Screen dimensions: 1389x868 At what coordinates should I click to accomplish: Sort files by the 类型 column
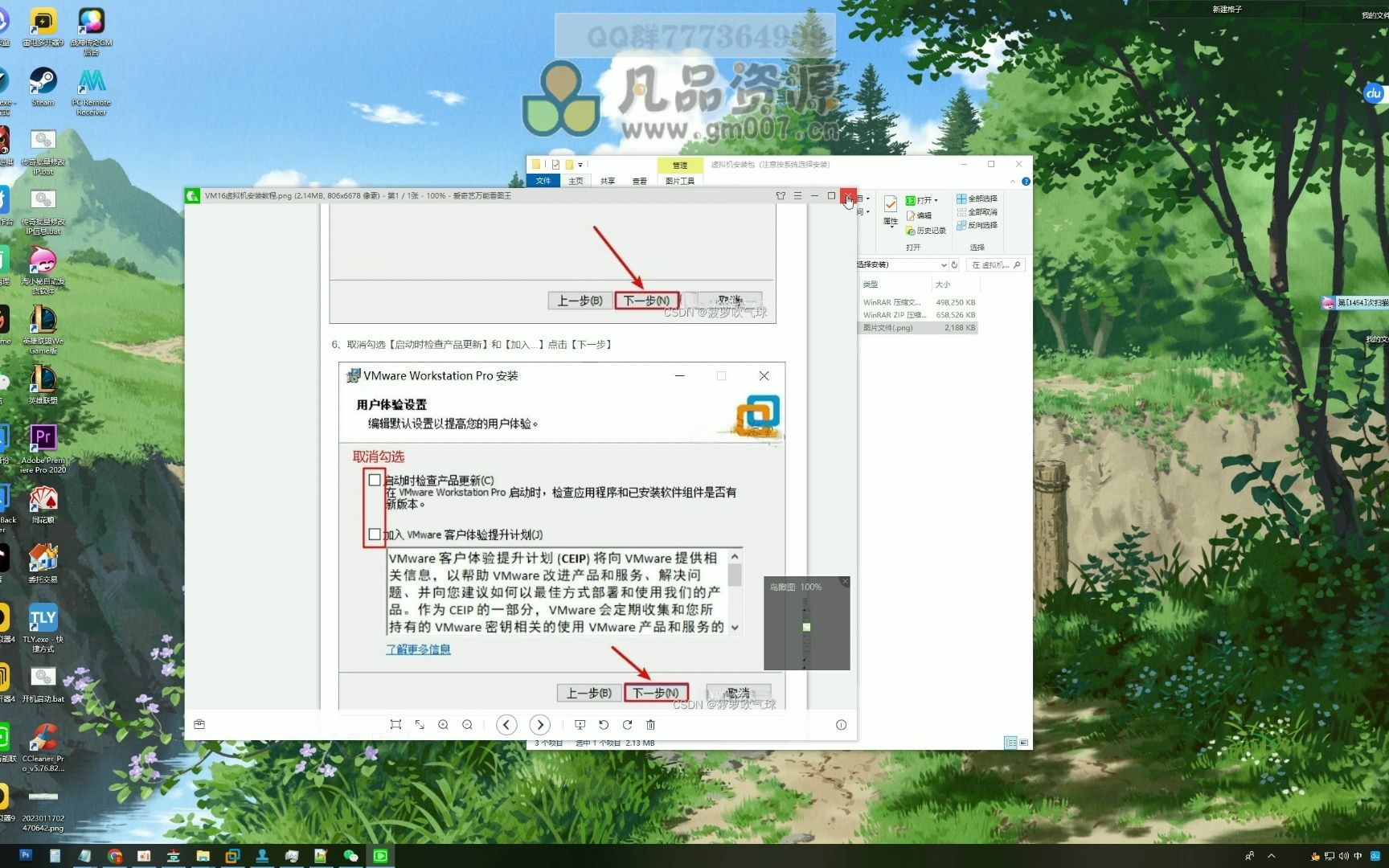pyautogui.click(x=871, y=285)
